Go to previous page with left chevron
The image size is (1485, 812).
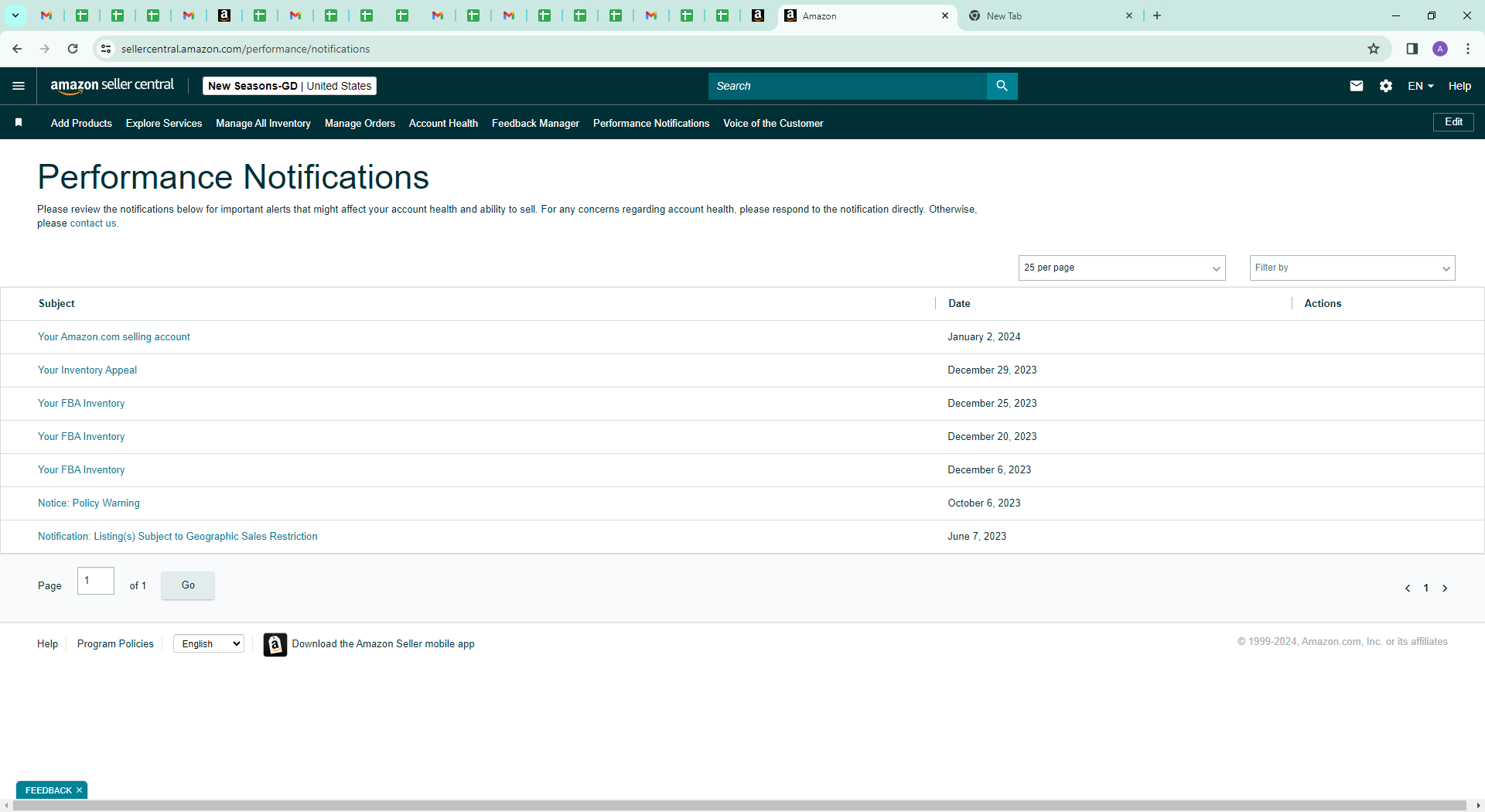[1408, 589]
